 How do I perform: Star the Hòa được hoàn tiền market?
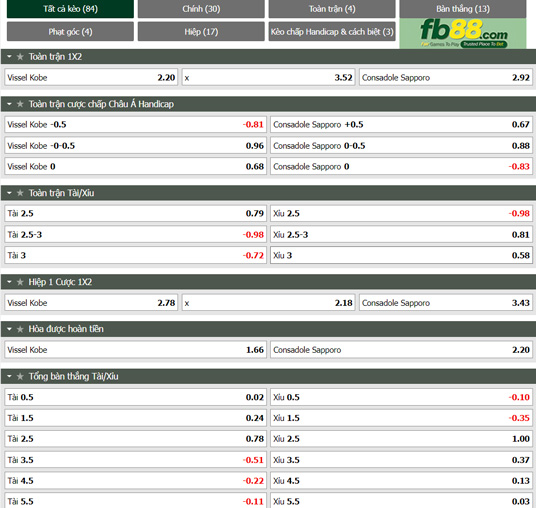(20, 329)
